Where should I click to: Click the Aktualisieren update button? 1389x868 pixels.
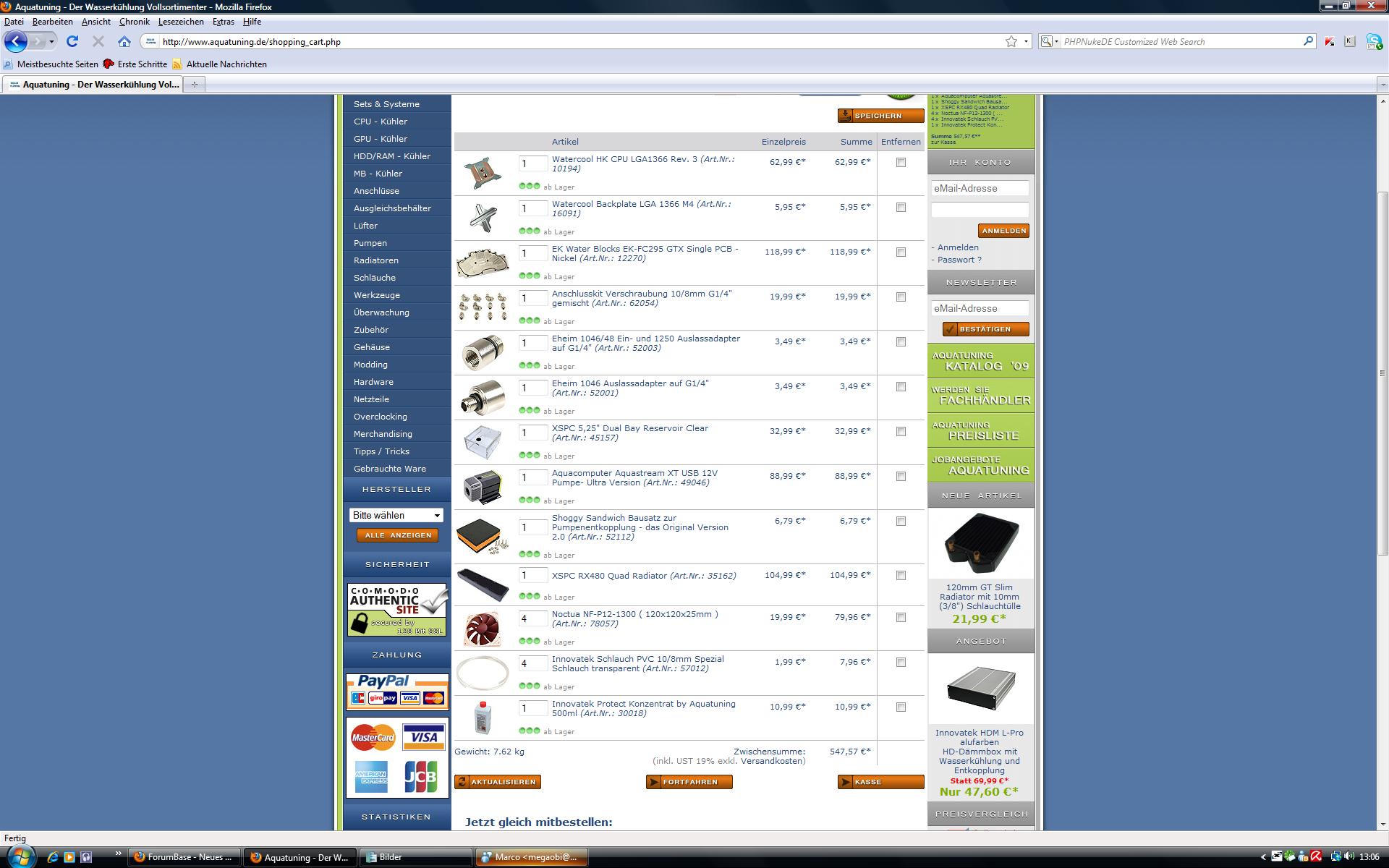[x=498, y=782]
